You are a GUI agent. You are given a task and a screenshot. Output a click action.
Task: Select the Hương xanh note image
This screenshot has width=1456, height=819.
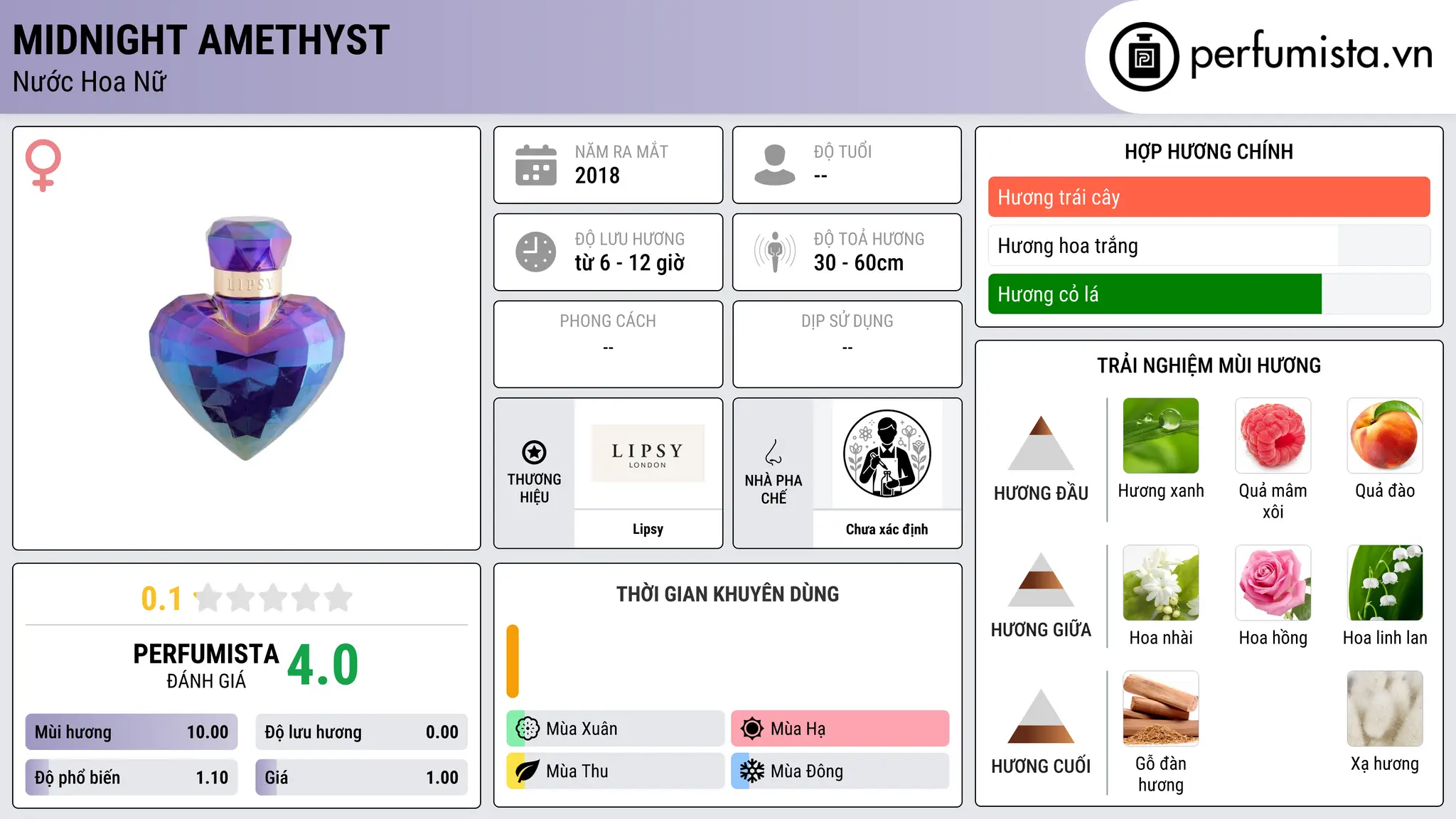pos(1161,436)
